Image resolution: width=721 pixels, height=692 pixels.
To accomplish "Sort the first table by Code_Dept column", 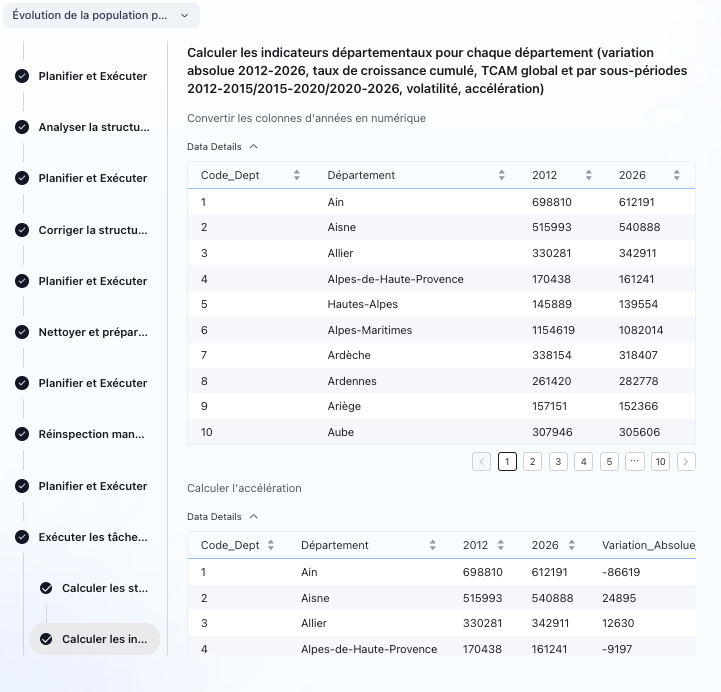I will 296,175.
